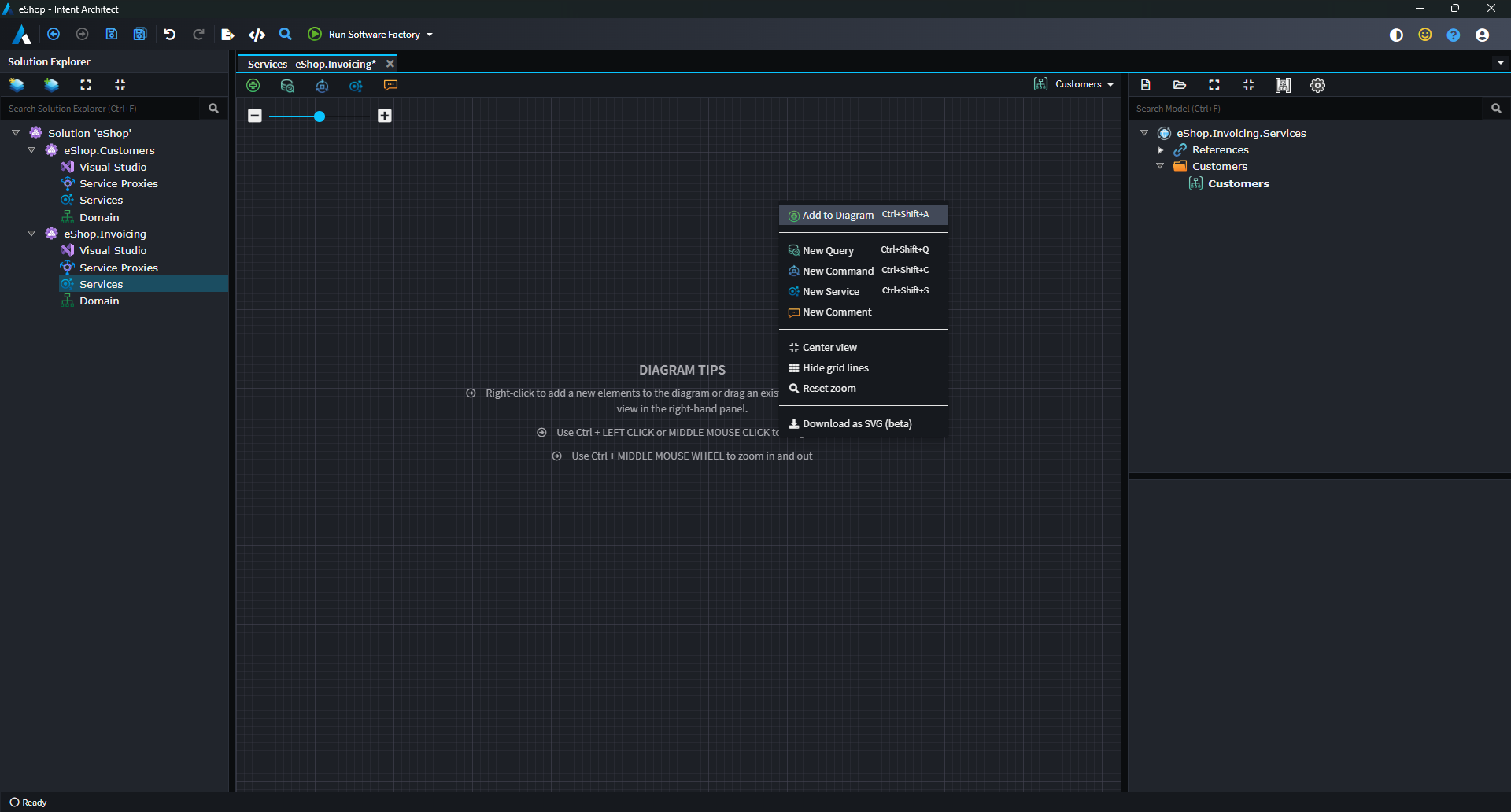Viewport: 1511px width, 812px height.
Task: Click New Command toolbar icon
Action: [x=322, y=86]
